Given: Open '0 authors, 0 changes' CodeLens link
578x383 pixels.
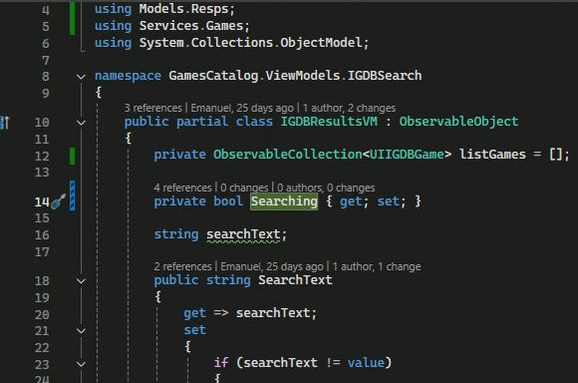Looking at the screenshot, I should pyautogui.click(x=326, y=188).
